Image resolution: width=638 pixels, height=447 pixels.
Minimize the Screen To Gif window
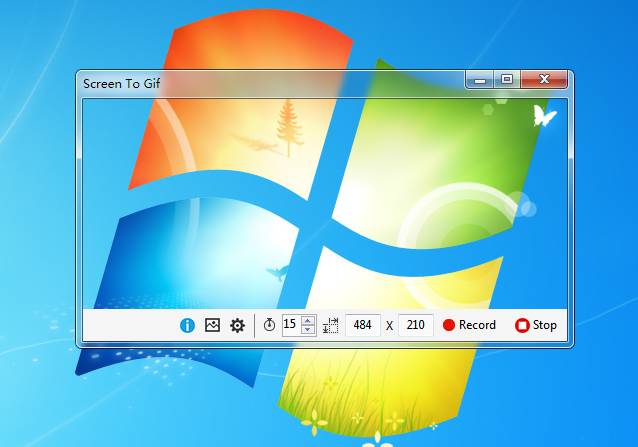tap(480, 80)
